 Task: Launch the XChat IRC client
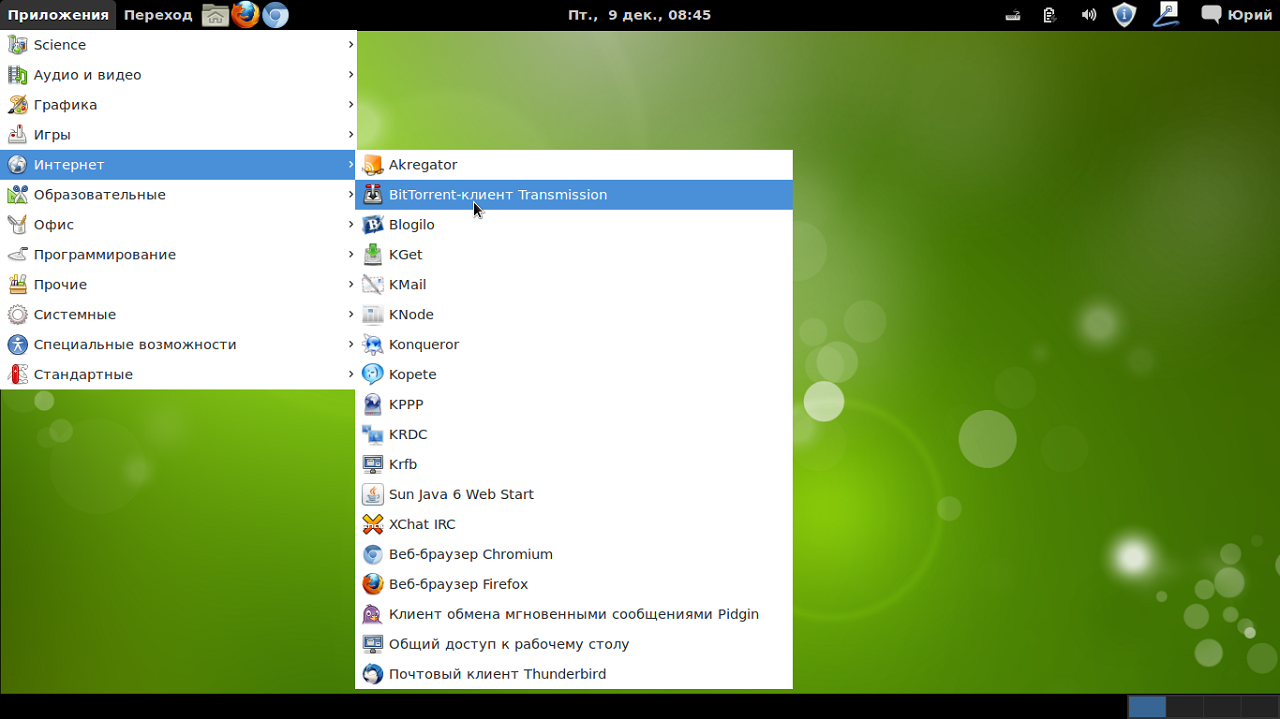[x=574, y=525]
